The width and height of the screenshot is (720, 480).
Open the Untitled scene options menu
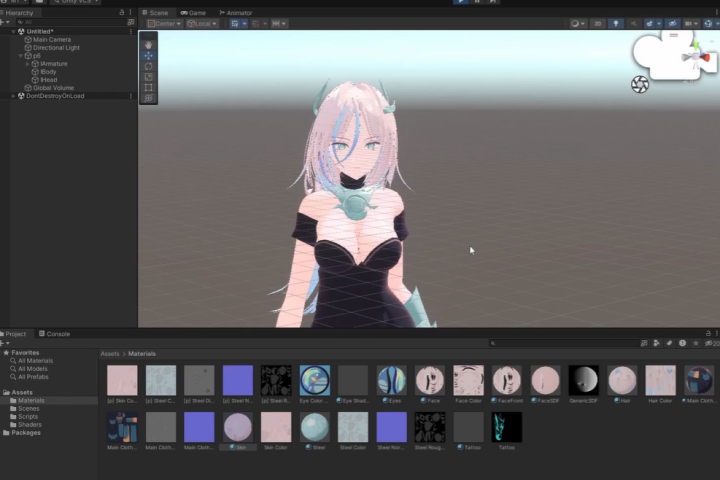click(131, 32)
